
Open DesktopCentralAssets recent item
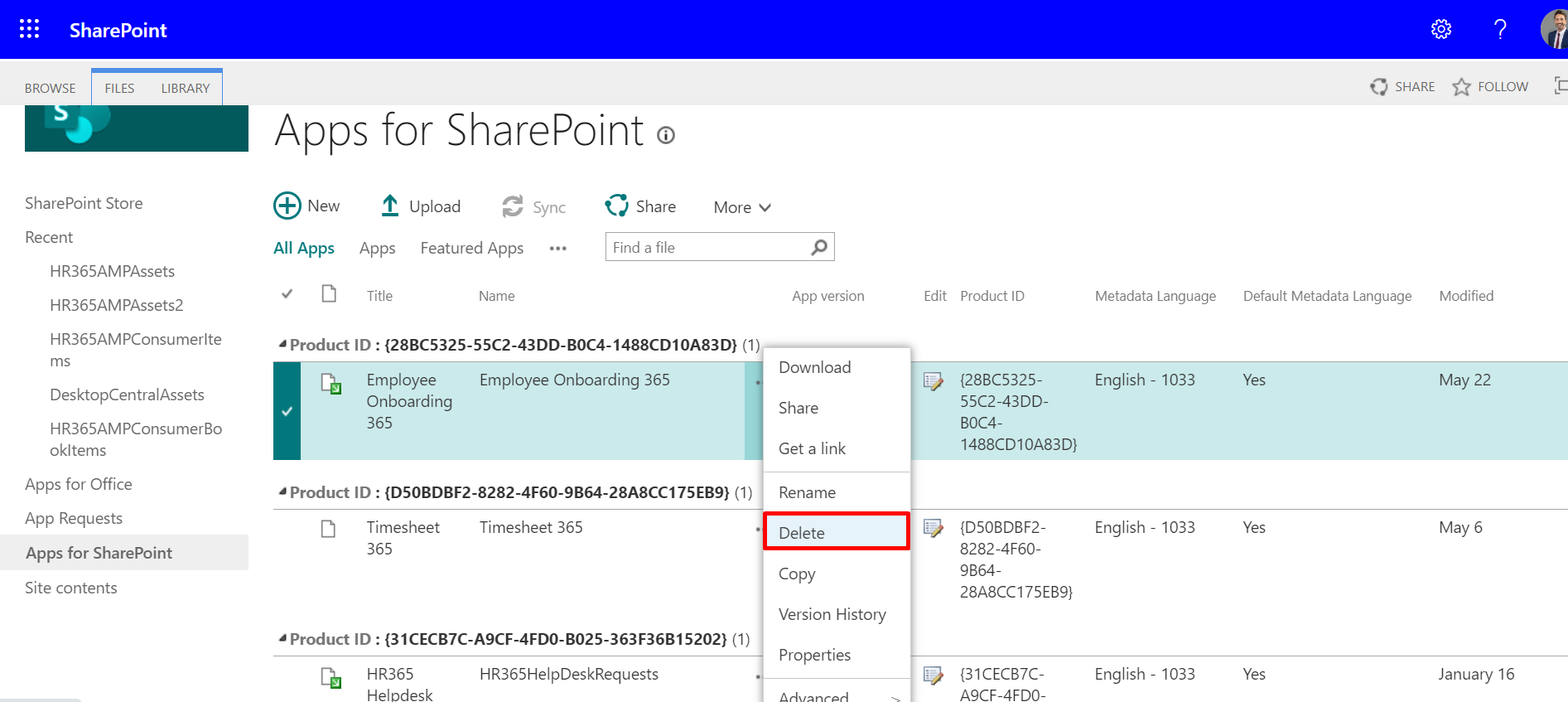click(x=127, y=395)
